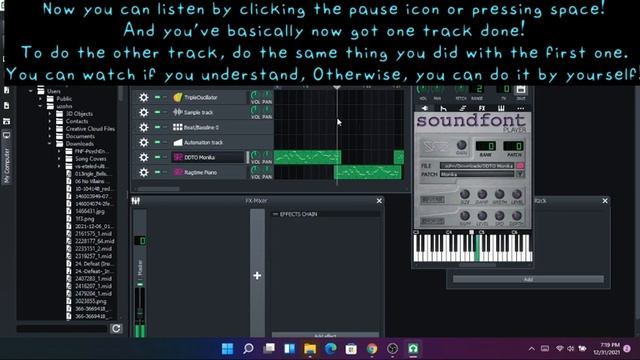640x360 pixels.
Task: Open the Ragtime Piano track gear menu
Action: pos(143,172)
